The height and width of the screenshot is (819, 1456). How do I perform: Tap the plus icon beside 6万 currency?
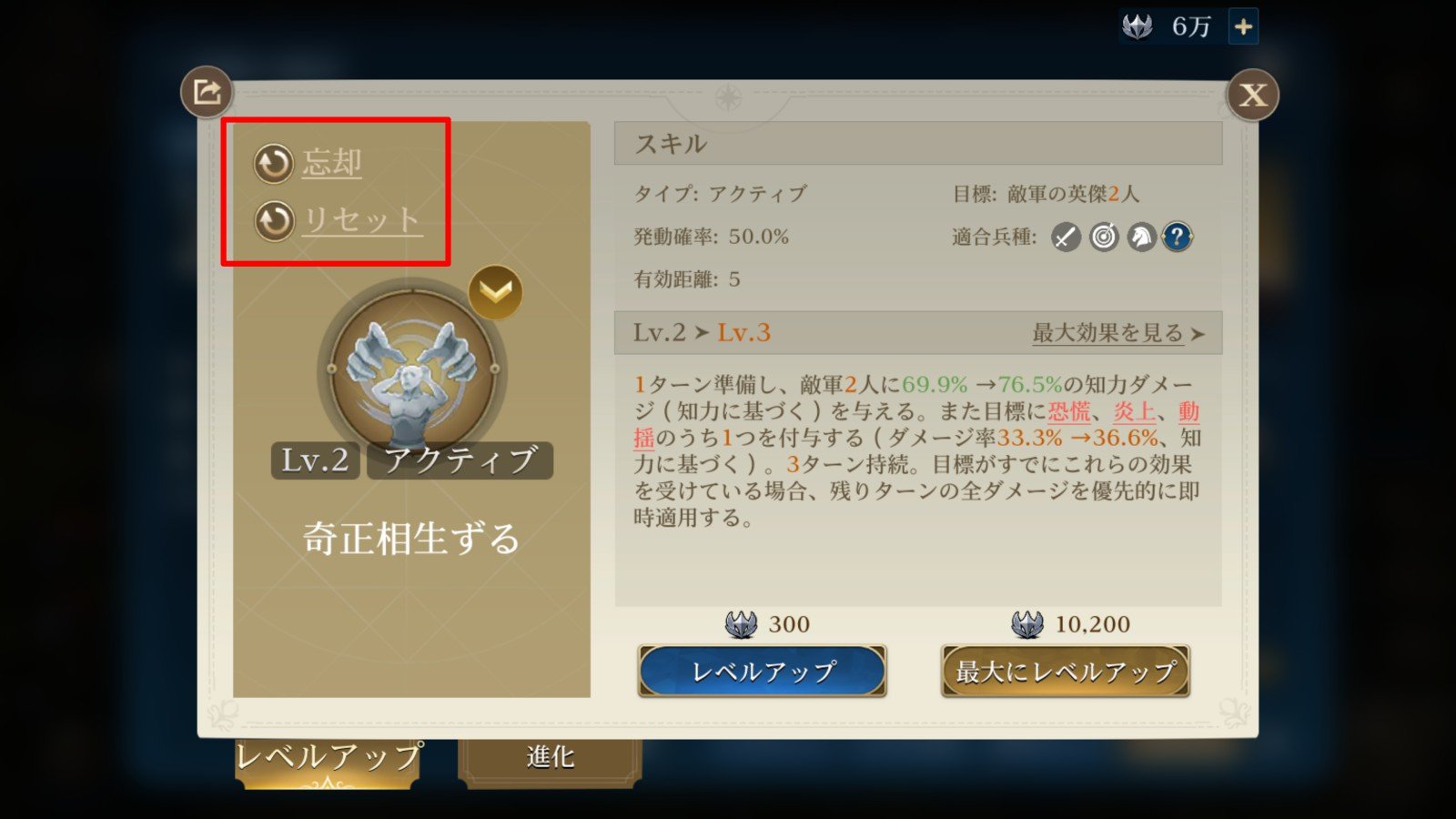tap(1243, 26)
